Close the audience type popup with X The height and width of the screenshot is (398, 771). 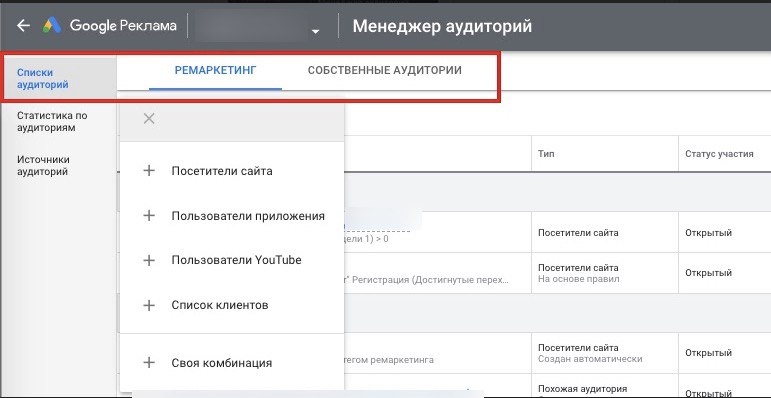coord(149,119)
